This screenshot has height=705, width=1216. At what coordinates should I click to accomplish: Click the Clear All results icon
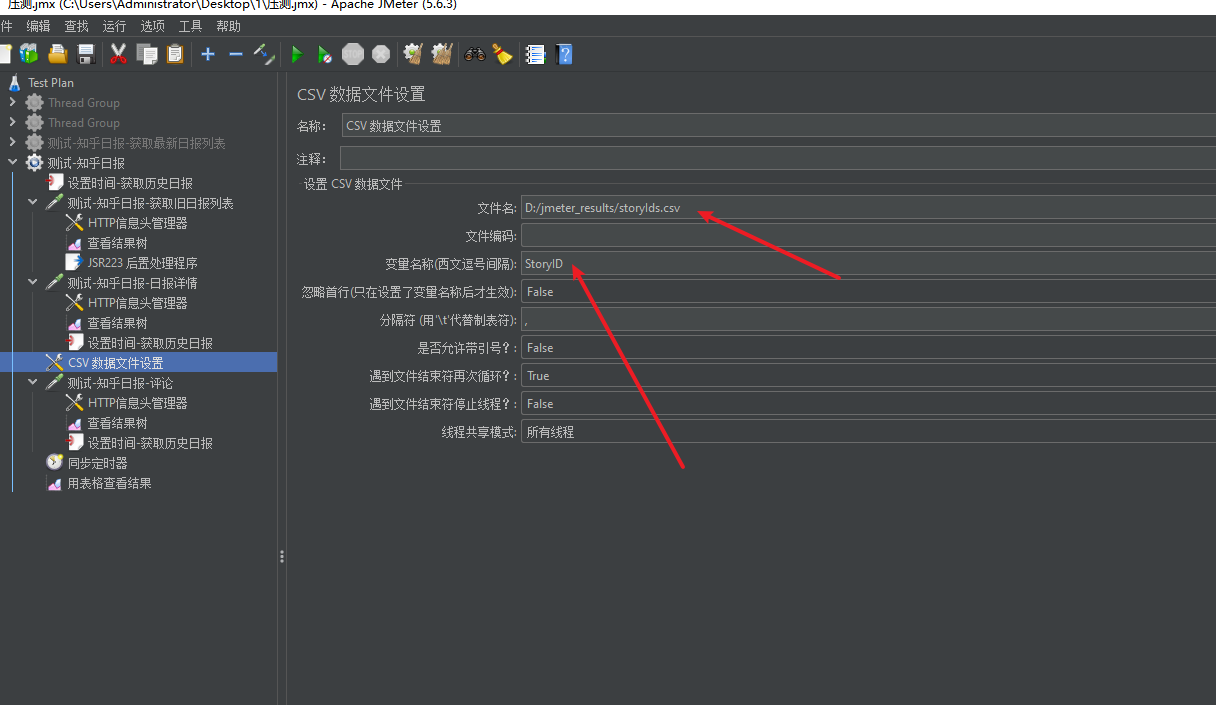[442, 54]
